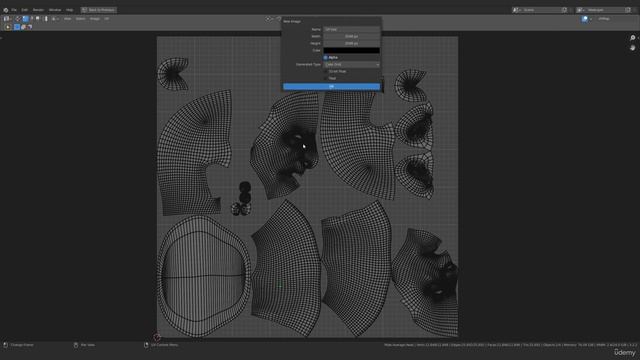This screenshot has height=360, width=640.
Task: Edit the Name field in New Image dialog
Action: [x=351, y=29]
